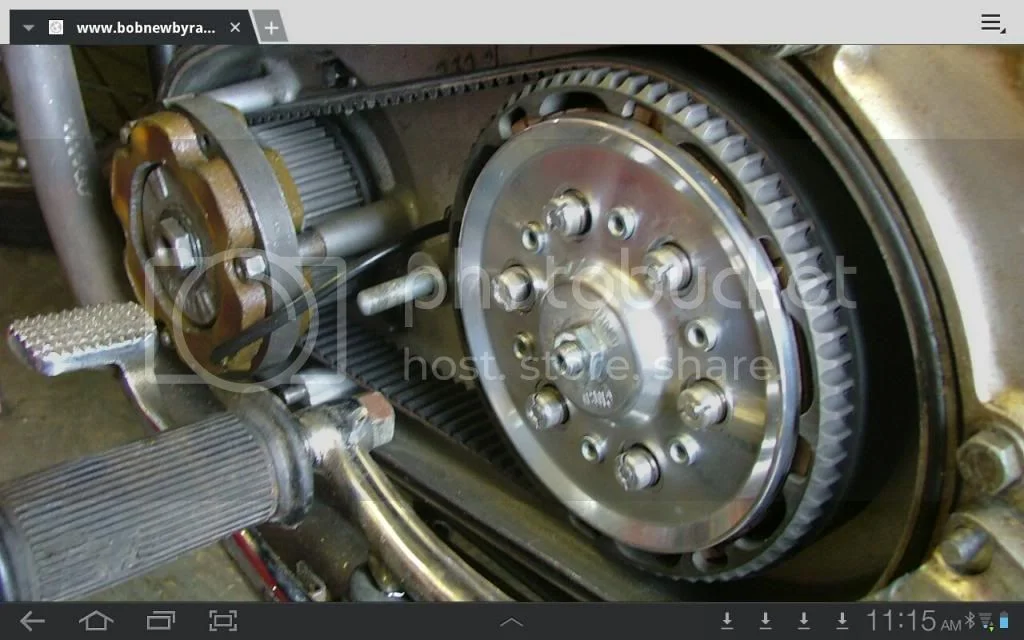
Task: Tap the Wi-Fi signal indicator
Action: 985,621
